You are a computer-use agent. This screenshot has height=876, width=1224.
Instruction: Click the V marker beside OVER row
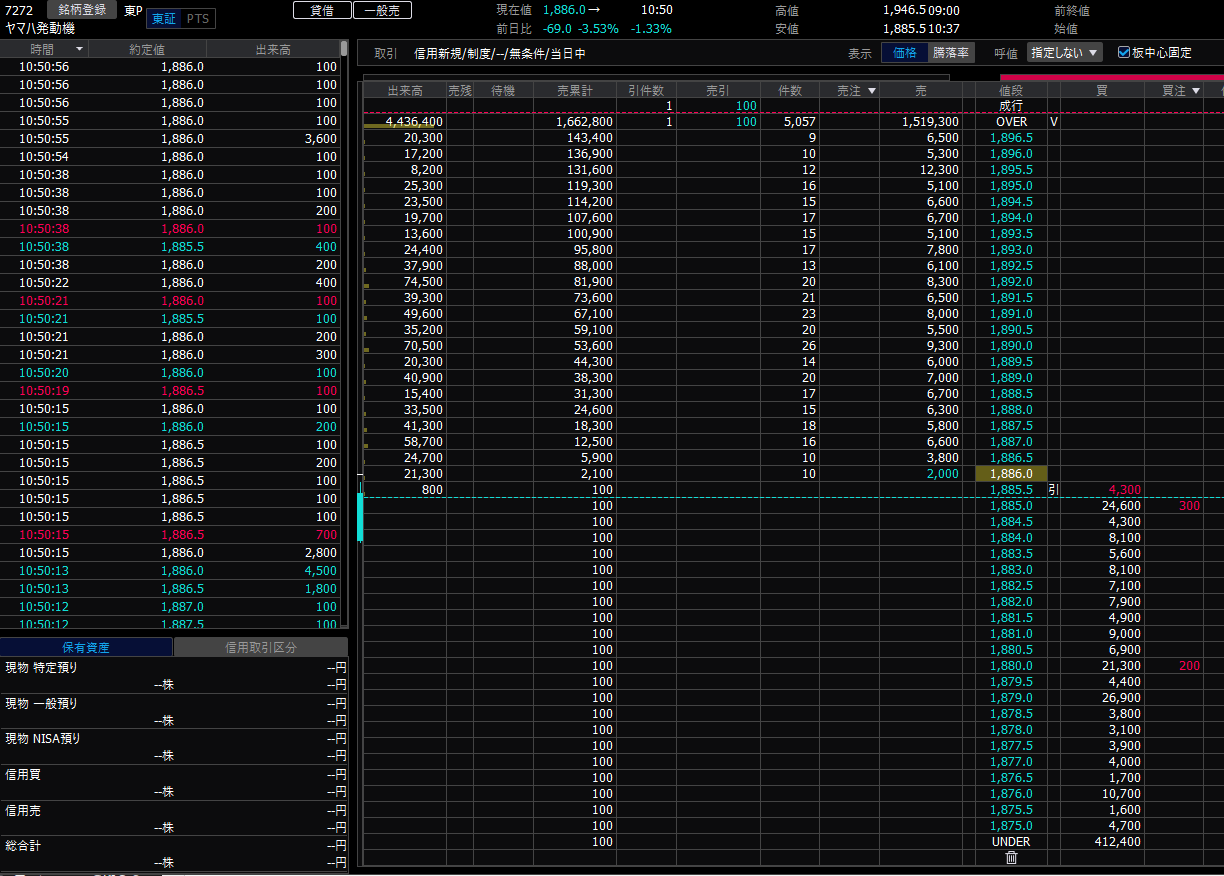click(x=1054, y=122)
